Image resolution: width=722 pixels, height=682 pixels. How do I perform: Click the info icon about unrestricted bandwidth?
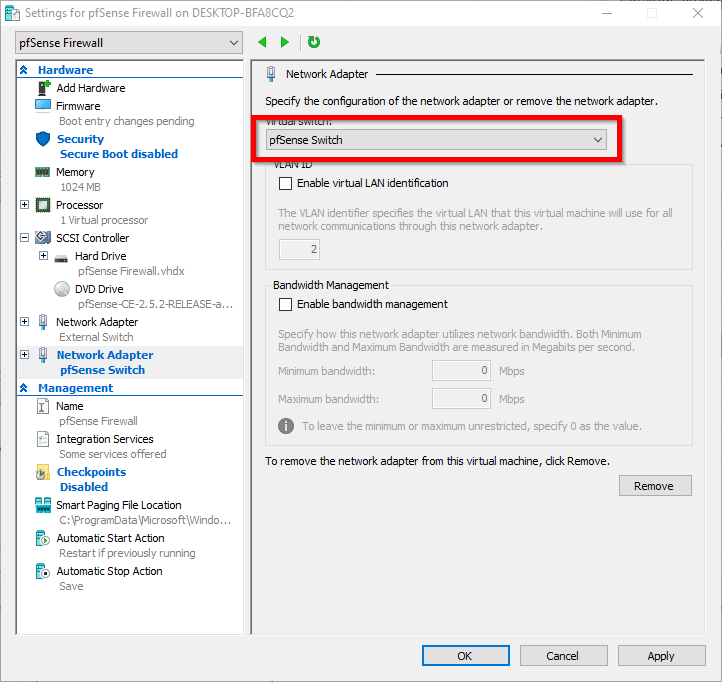tap(286, 426)
